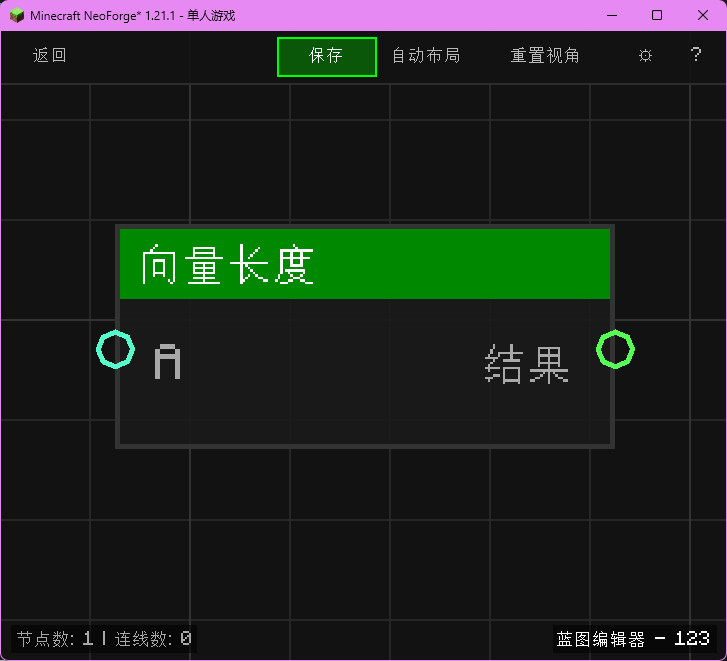This screenshot has height=661, width=727.
Task: Click the input label A
Action: (167, 362)
